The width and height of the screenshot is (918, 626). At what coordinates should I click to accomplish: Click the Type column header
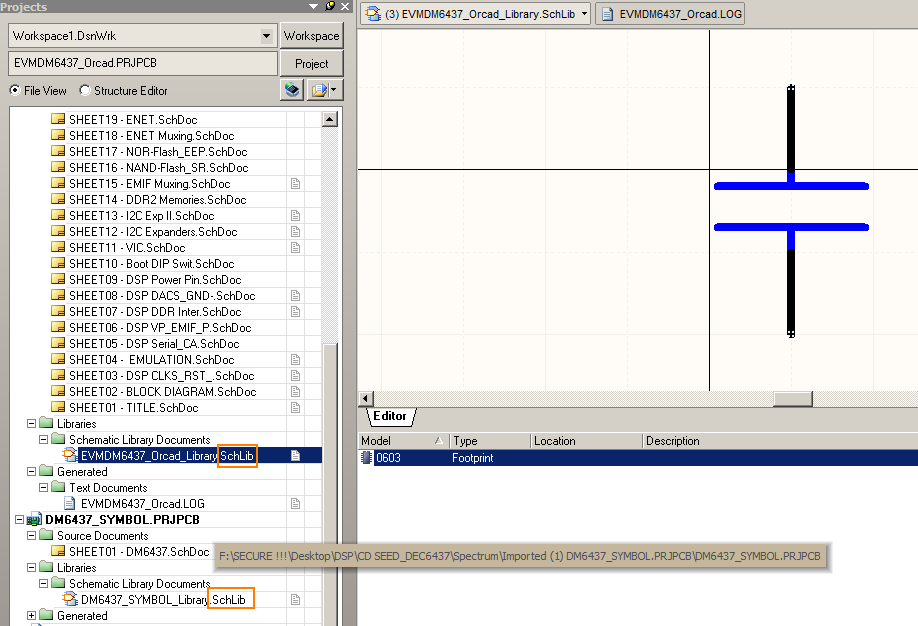coord(490,441)
